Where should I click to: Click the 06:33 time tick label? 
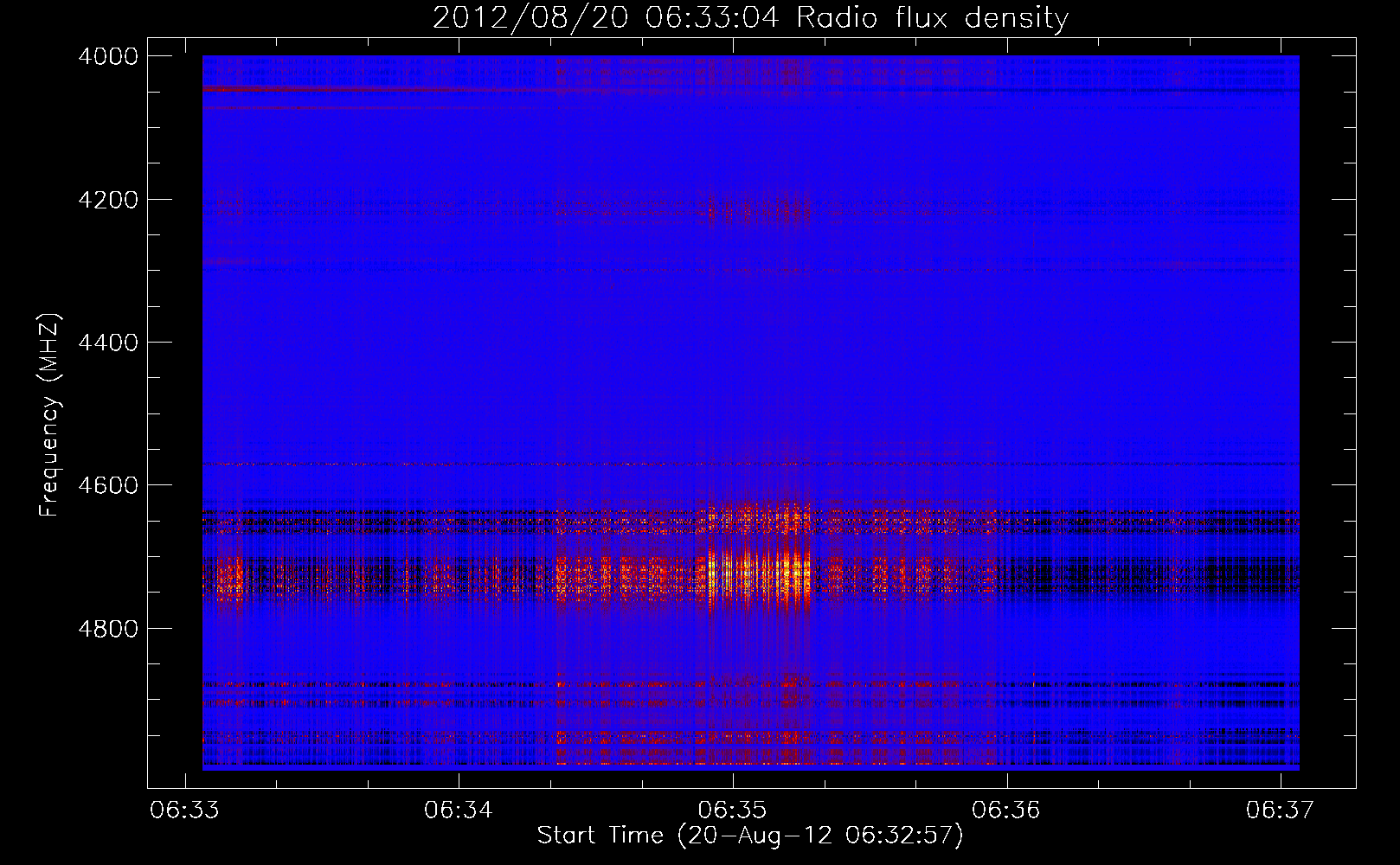[184, 811]
